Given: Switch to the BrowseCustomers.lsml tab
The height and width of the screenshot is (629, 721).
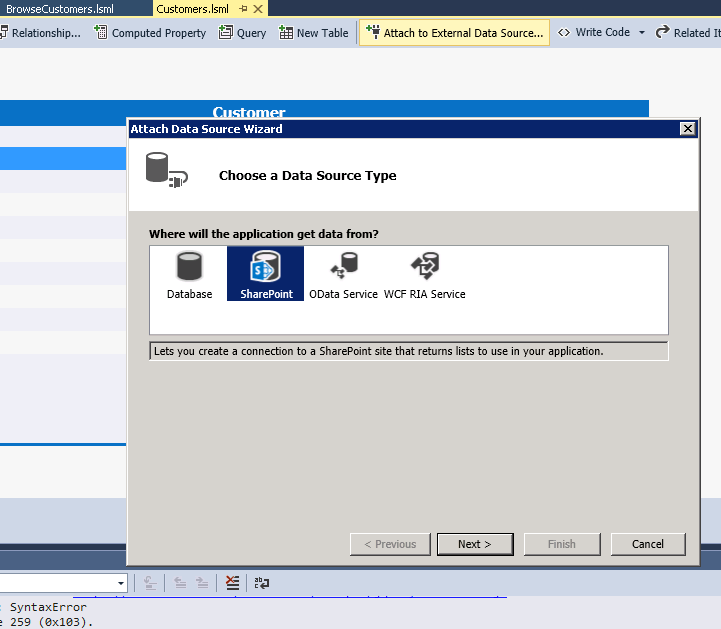Looking at the screenshot, I should tap(60, 9).
